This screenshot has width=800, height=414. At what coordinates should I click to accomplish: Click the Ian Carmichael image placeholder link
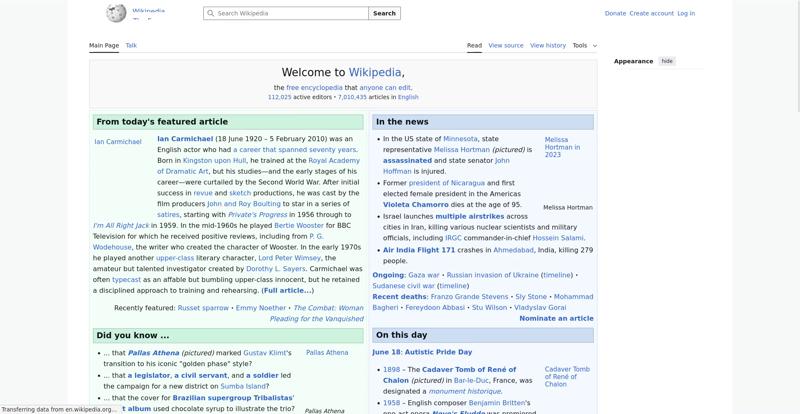pyautogui.click(x=118, y=142)
